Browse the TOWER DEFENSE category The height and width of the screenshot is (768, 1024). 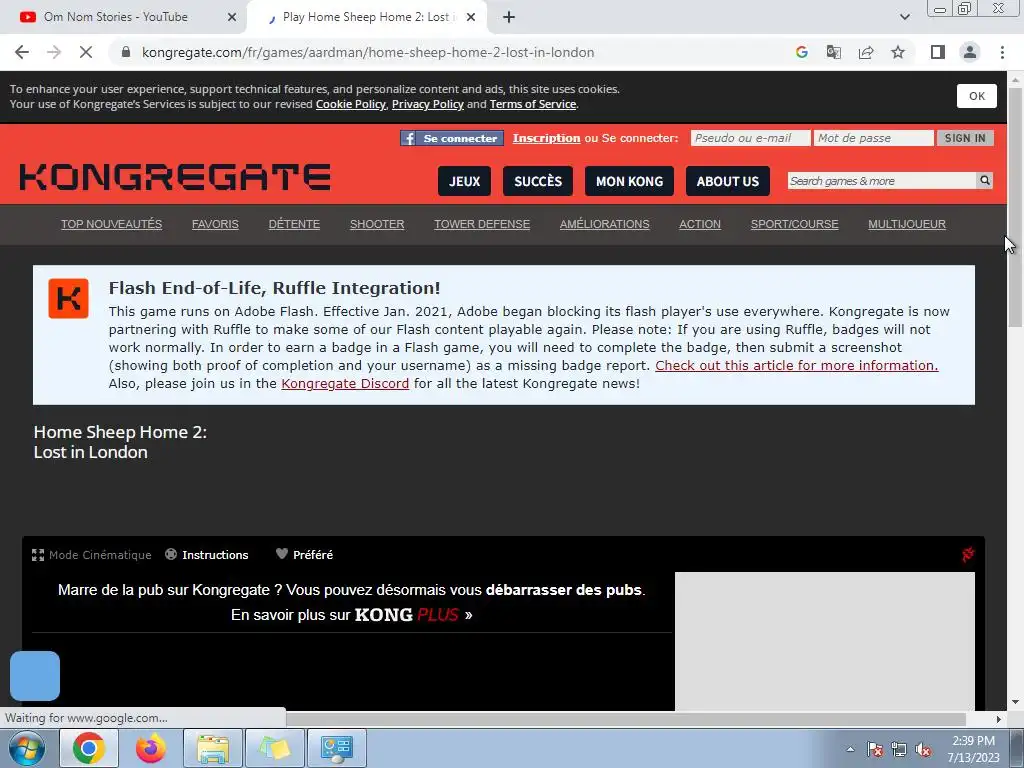coord(482,224)
